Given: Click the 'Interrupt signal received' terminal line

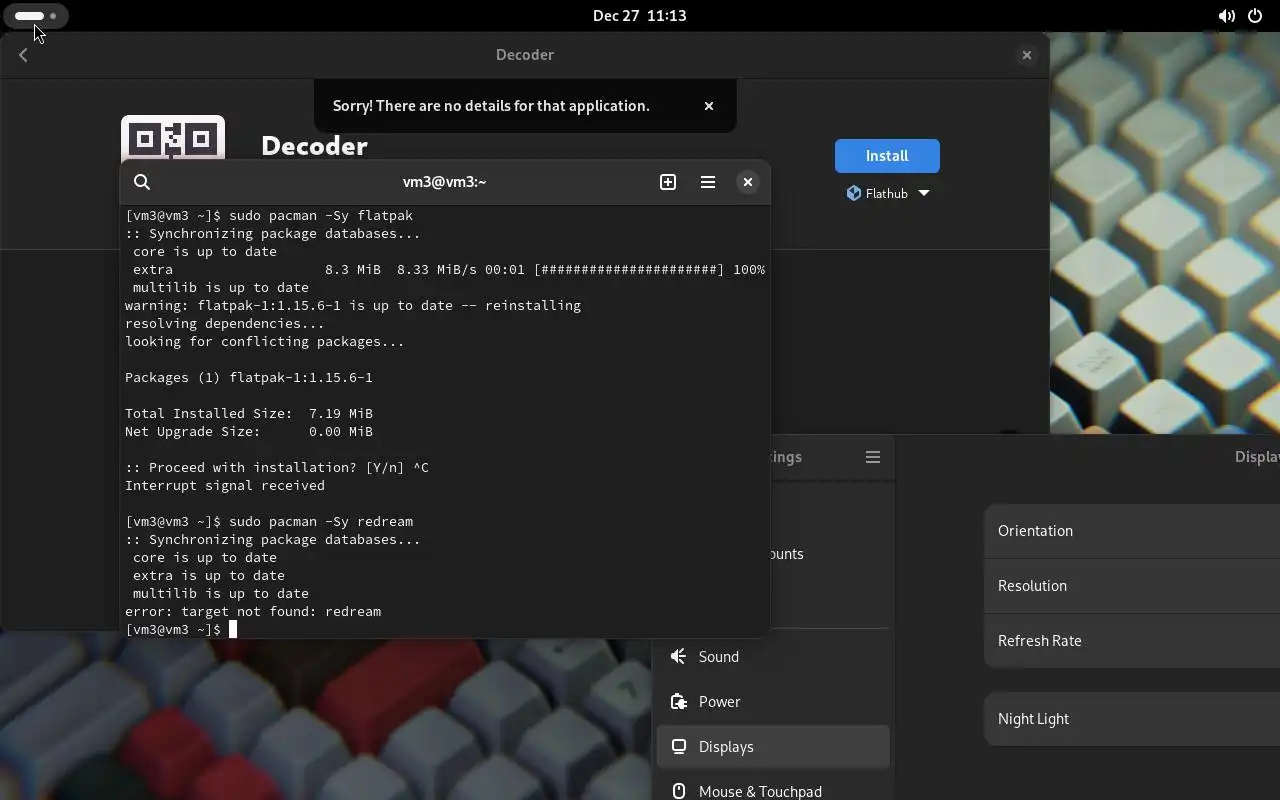Looking at the screenshot, I should [x=225, y=486].
